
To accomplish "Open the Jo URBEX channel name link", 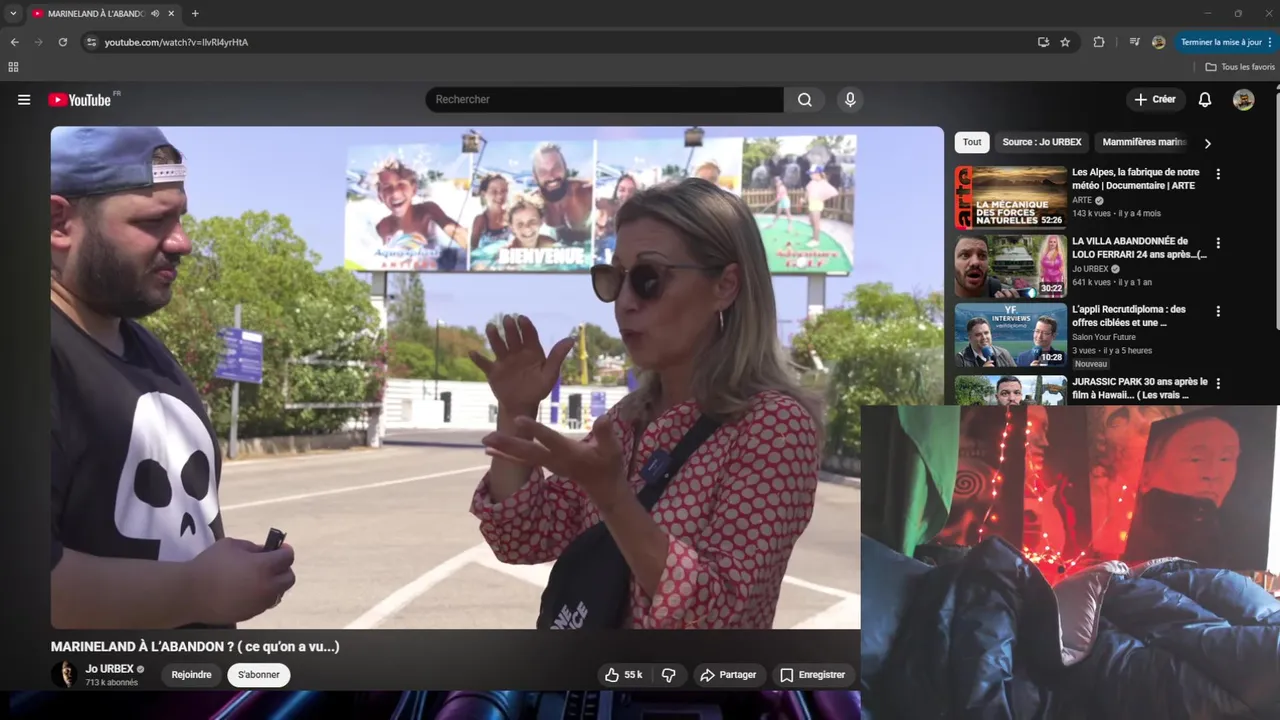I will tap(110, 669).
